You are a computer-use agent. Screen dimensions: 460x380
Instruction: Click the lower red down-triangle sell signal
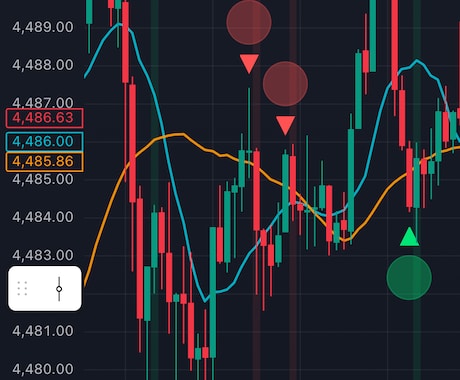(x=286, y=125)
